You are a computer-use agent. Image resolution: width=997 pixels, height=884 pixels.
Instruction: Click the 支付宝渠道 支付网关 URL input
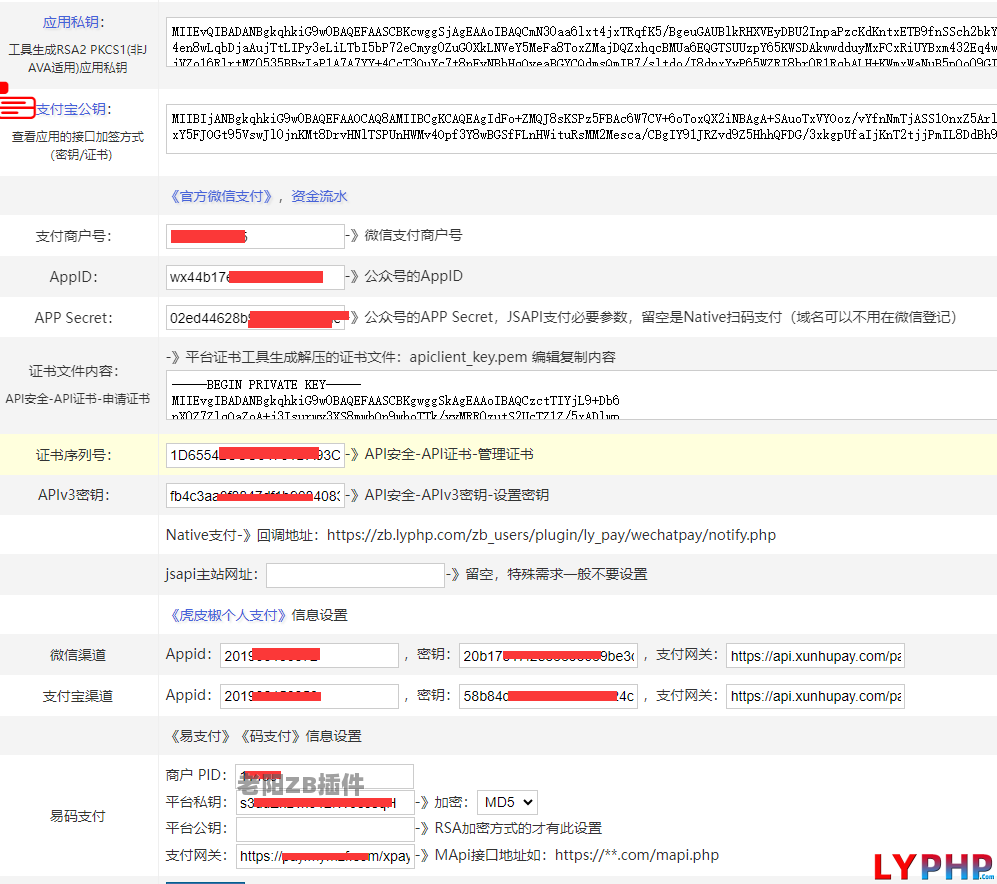(x=815, y=696)
